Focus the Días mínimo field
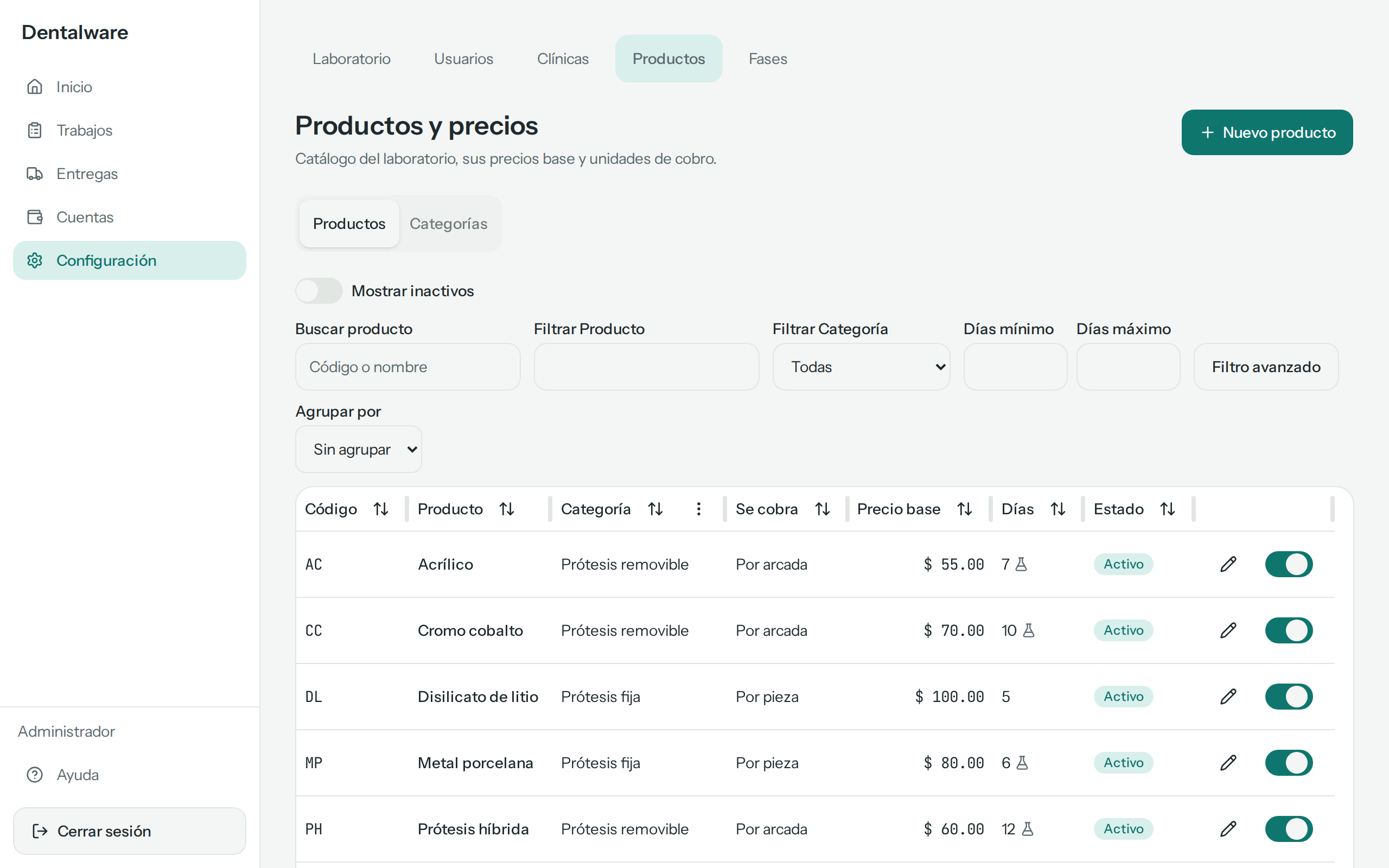This screenshot has width=1389, height=868. click(x=1015, y=367)
